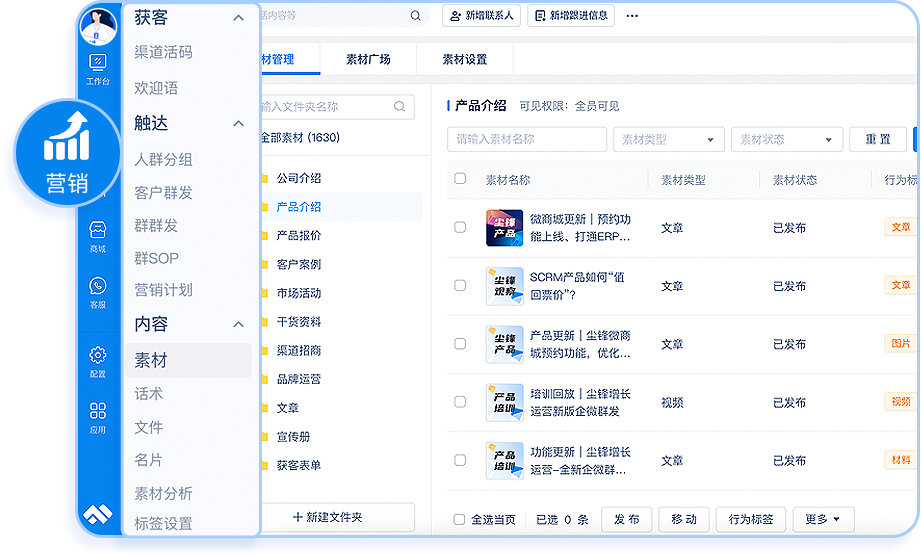
Task: Open thumbnail of 培训回放 video
Action: pos(505,402)
